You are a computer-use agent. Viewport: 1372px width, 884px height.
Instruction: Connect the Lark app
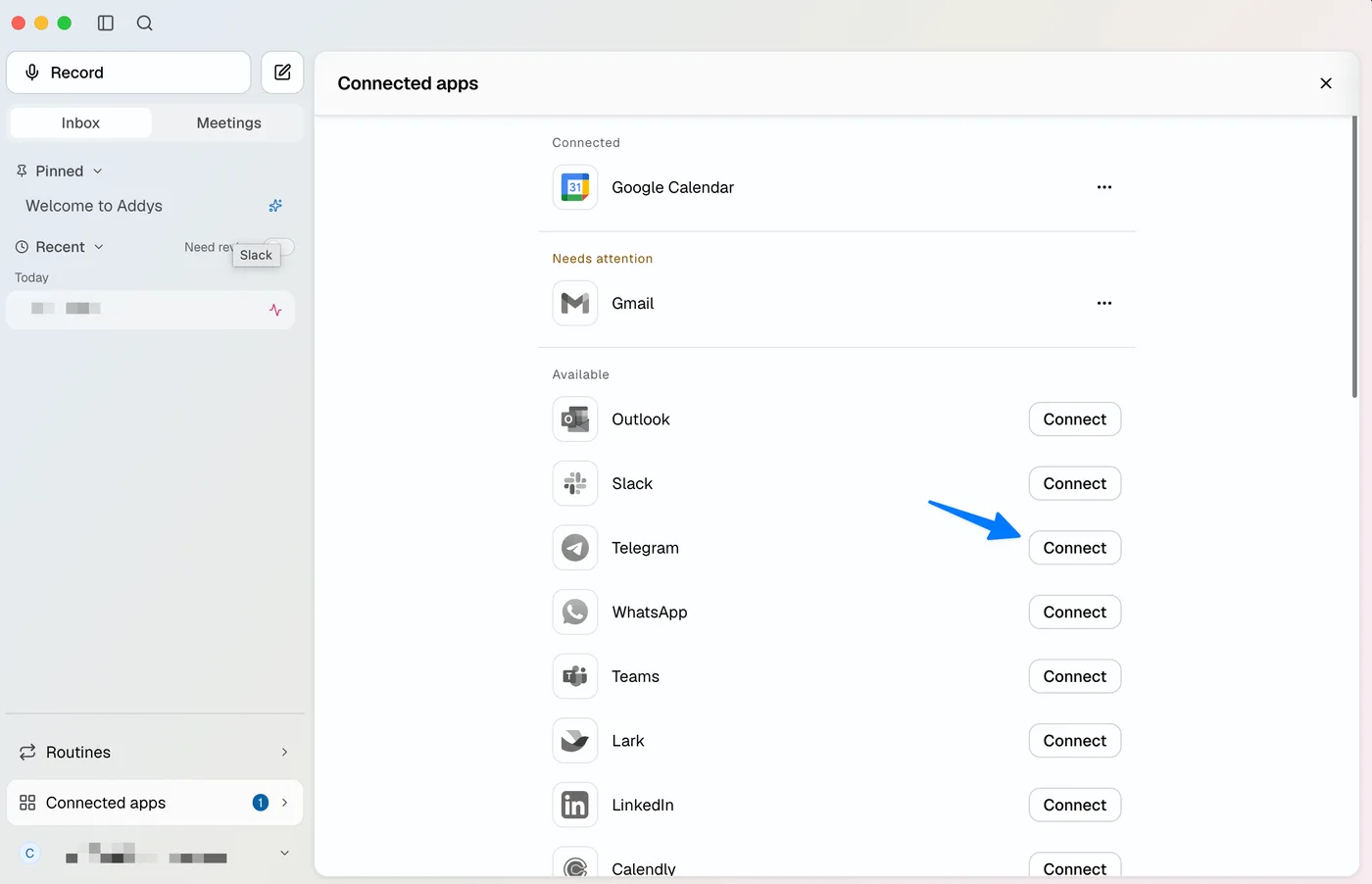[x=1075, y=741]
